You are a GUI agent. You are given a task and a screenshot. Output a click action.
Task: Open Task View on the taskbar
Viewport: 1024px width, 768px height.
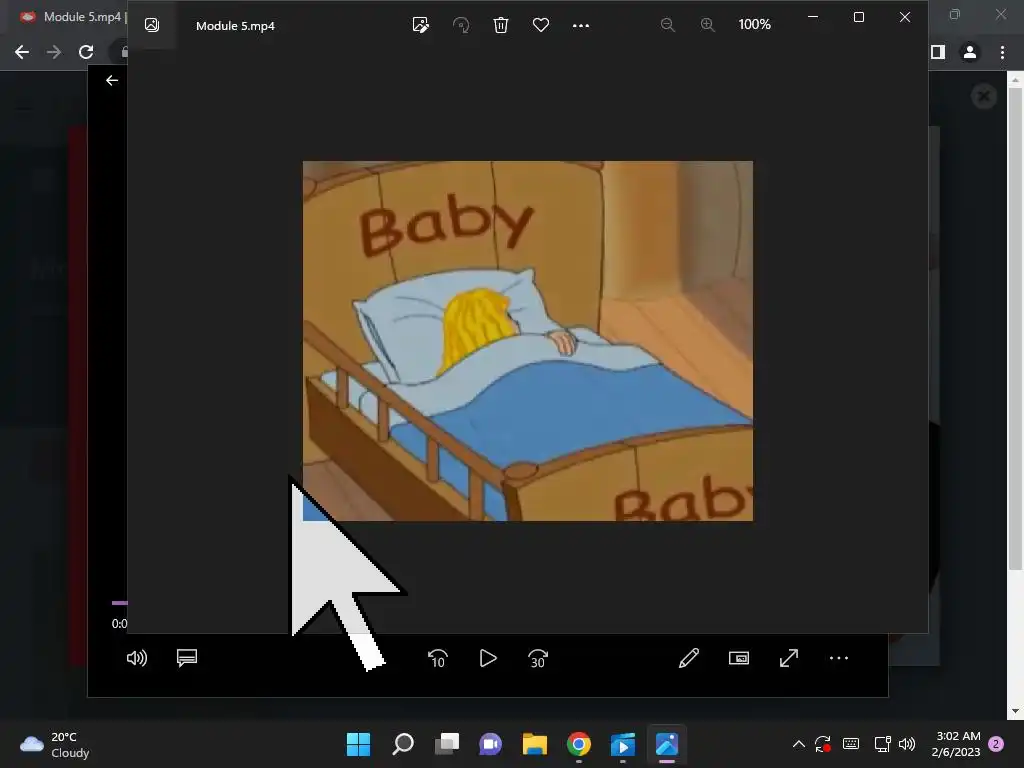pos(447,744)
